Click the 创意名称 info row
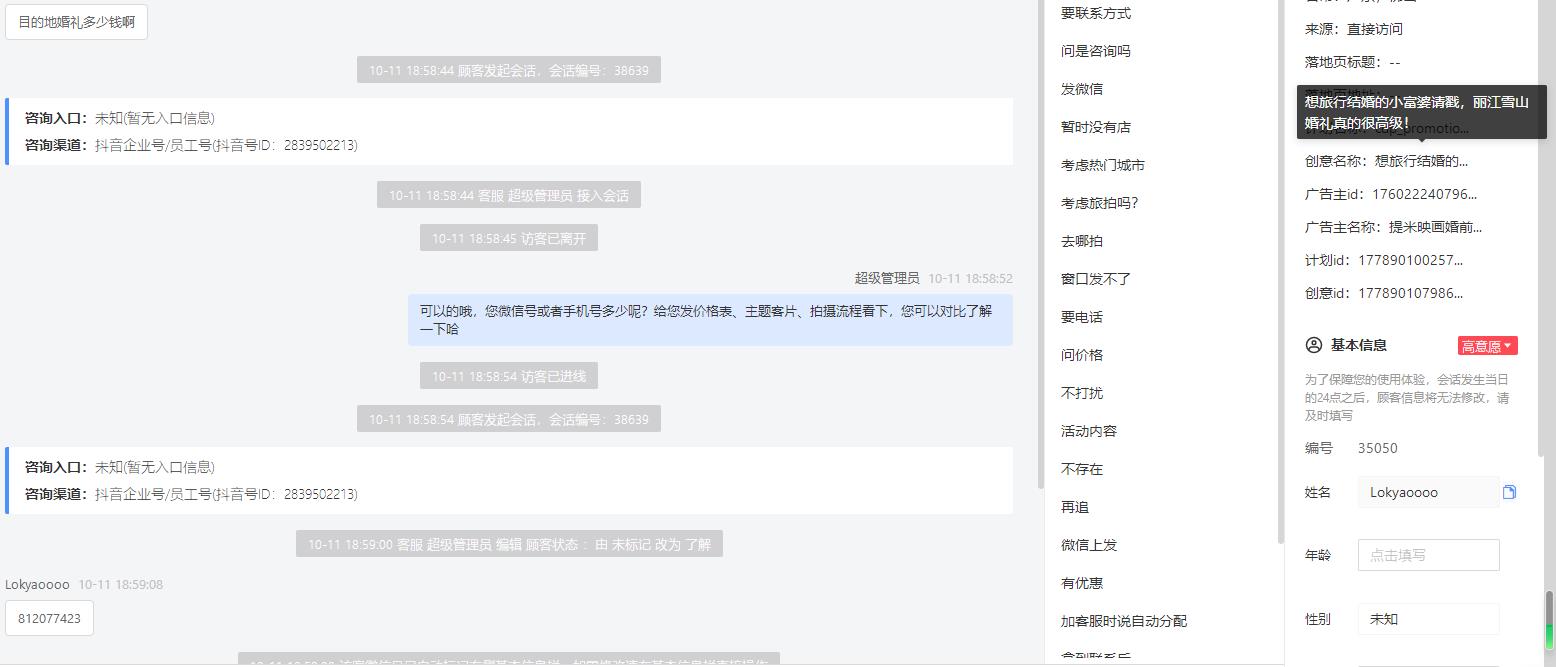Screen dimensions: 1556x667 click(1387, 161)
